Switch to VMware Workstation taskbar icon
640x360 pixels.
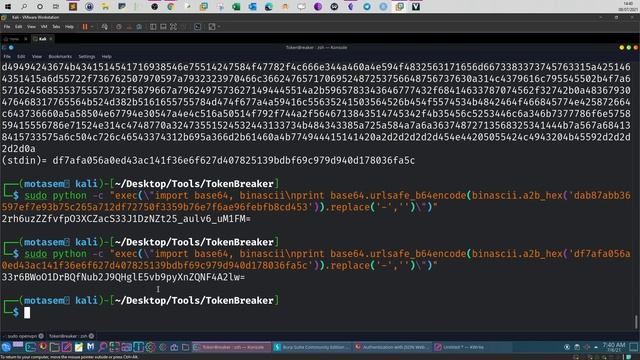[x=400, y=7]
